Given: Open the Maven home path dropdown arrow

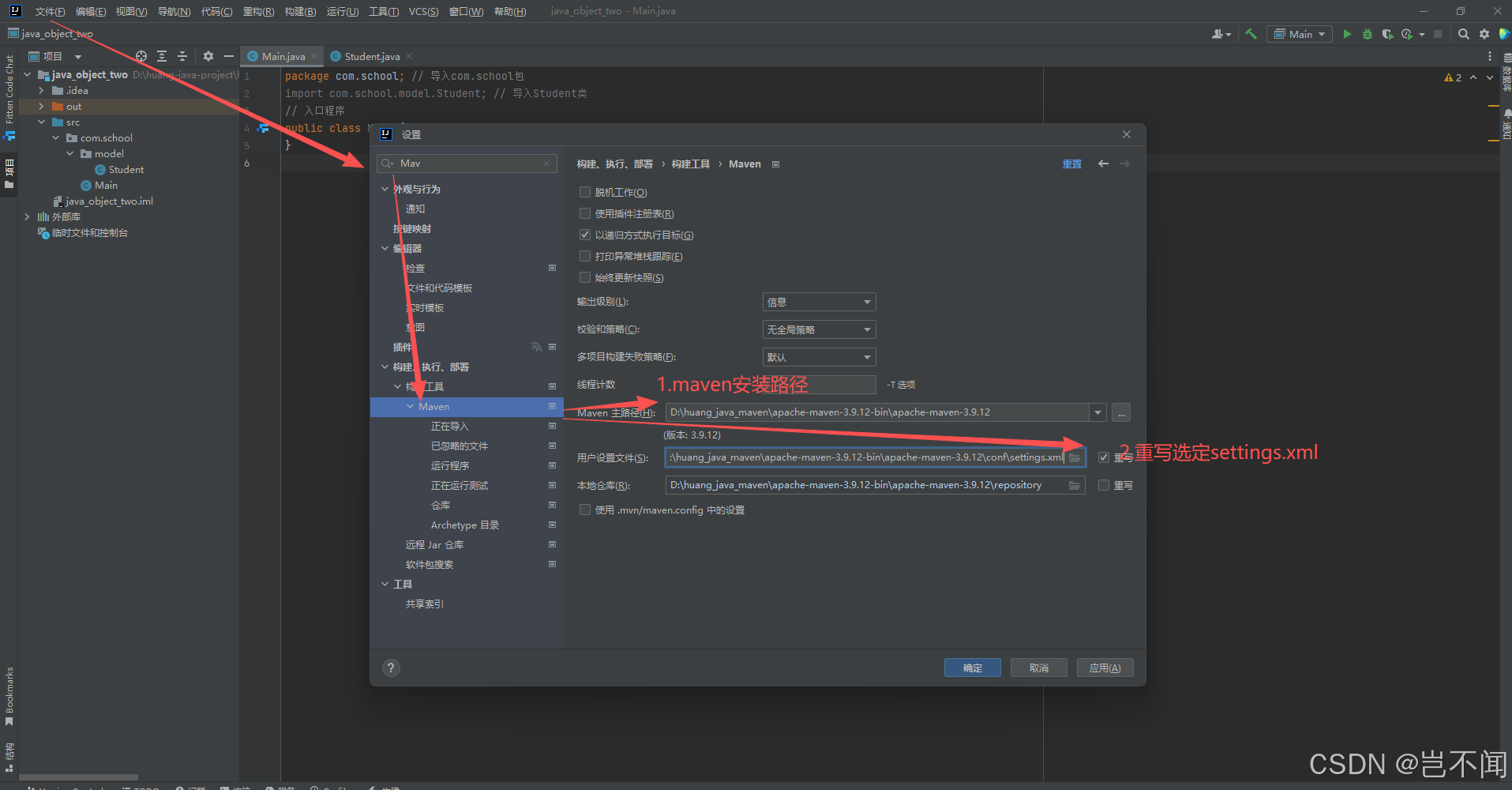Looking at the screenshot, I should [x=1097, y=412].
